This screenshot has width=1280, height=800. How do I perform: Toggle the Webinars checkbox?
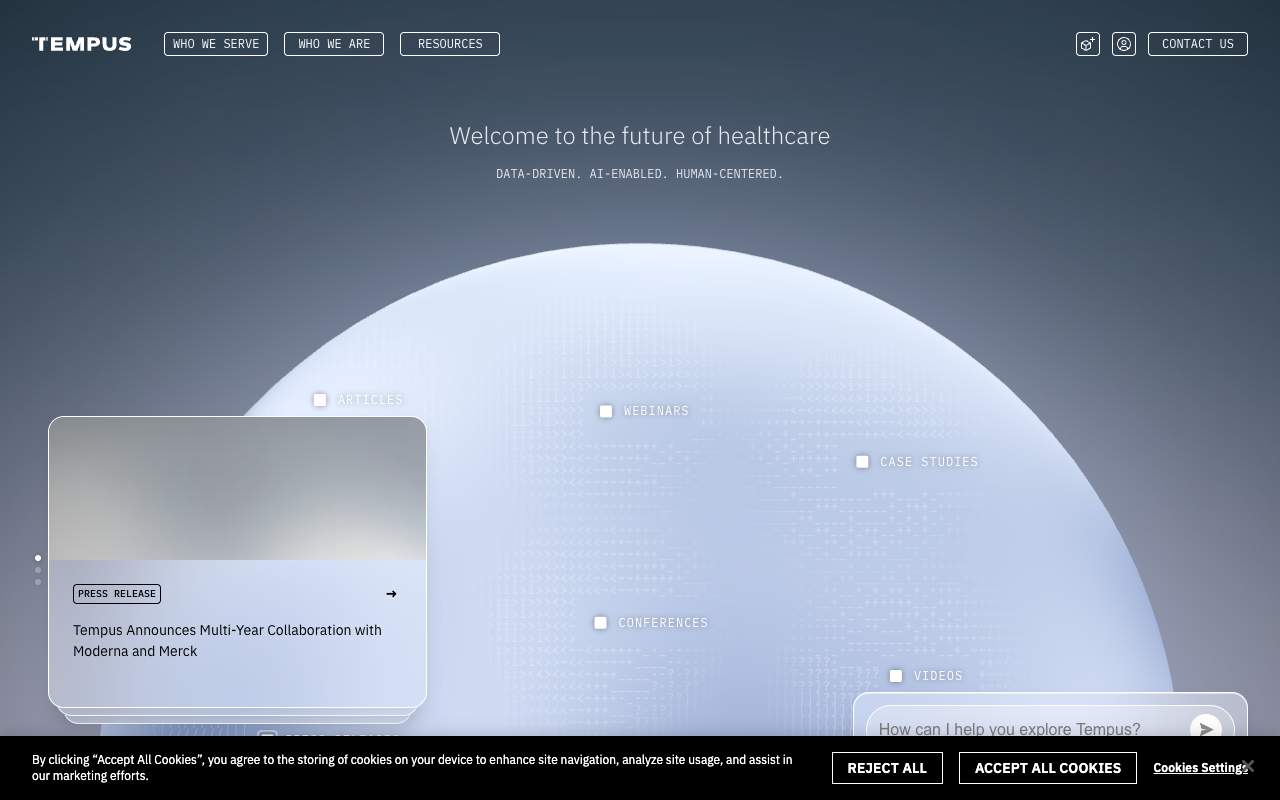606,411
